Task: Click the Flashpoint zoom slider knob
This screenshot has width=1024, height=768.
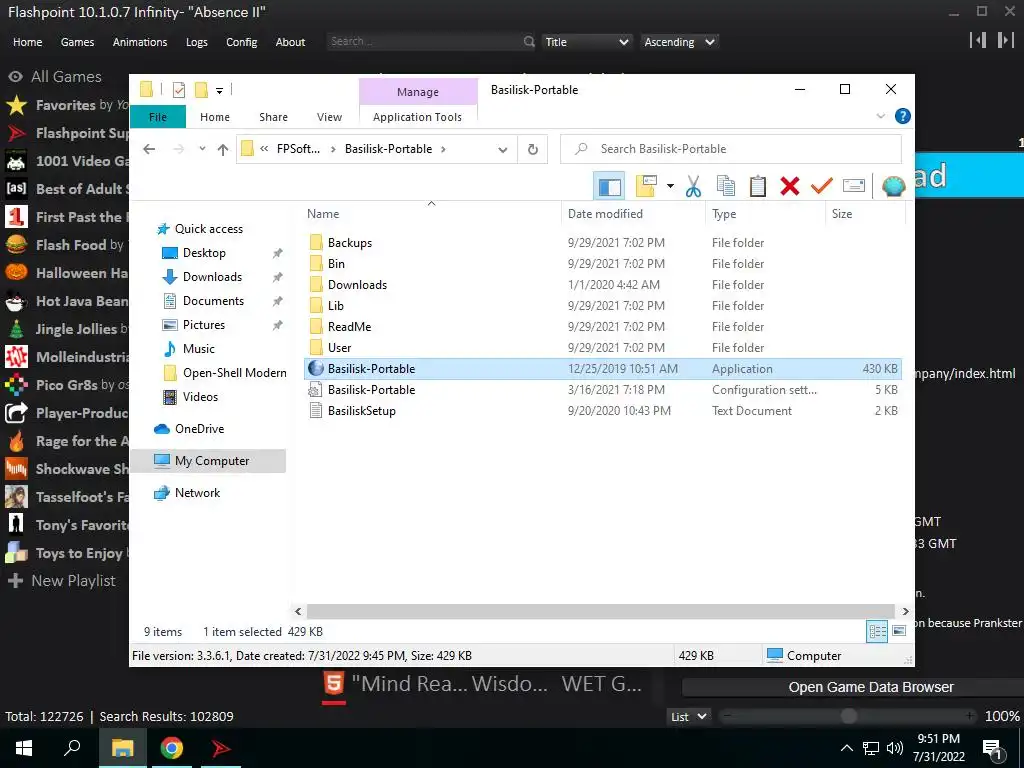Action: coord(848,716)
